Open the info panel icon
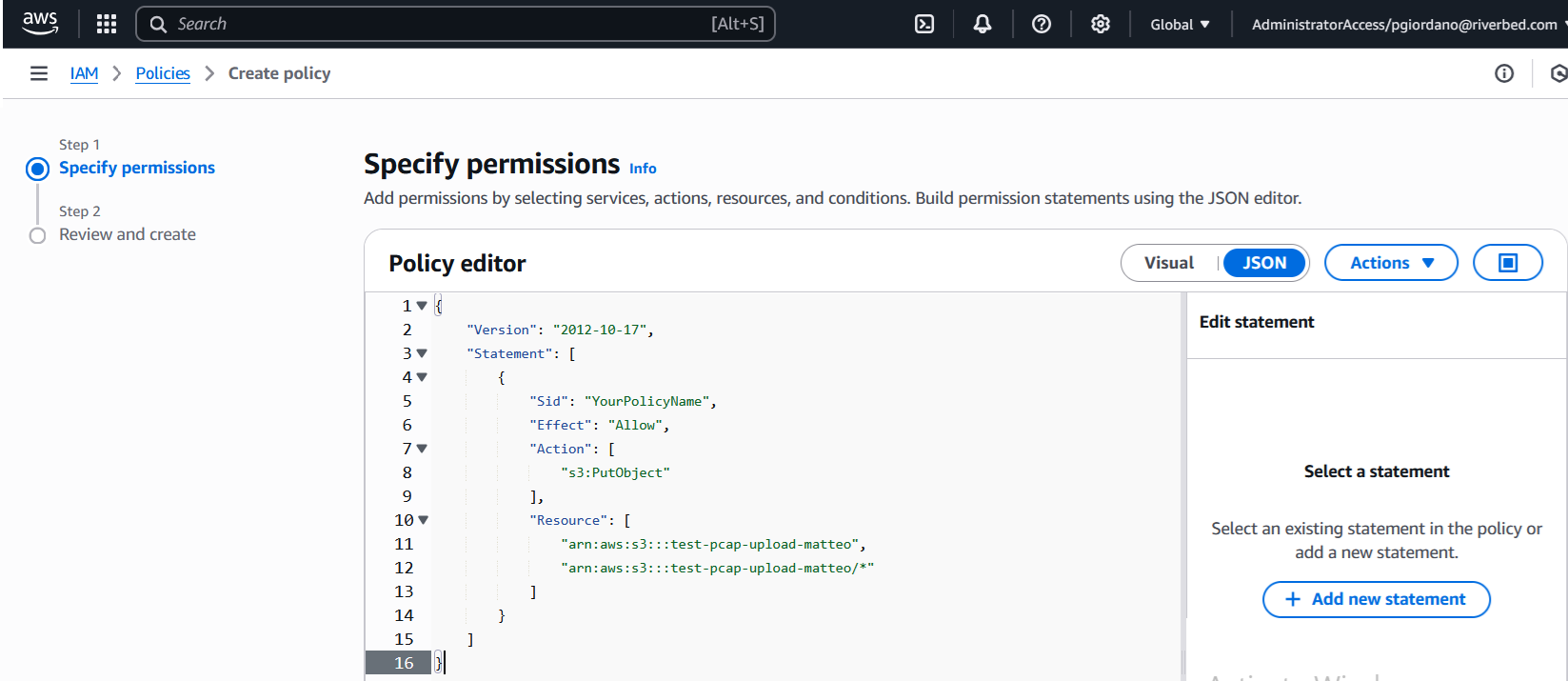Image resolution: width=1568 pixels, height=681 pixels. [x=1503, y=73]
